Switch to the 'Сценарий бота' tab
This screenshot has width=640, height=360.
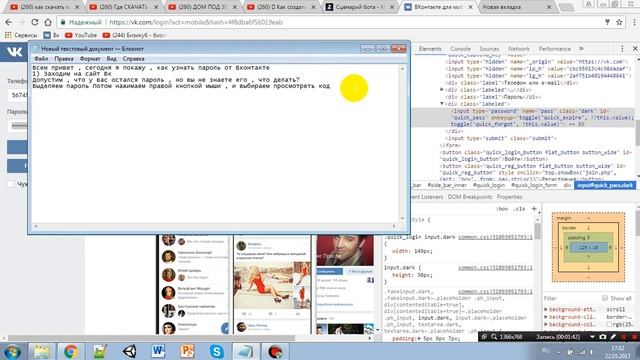(360, 7)
